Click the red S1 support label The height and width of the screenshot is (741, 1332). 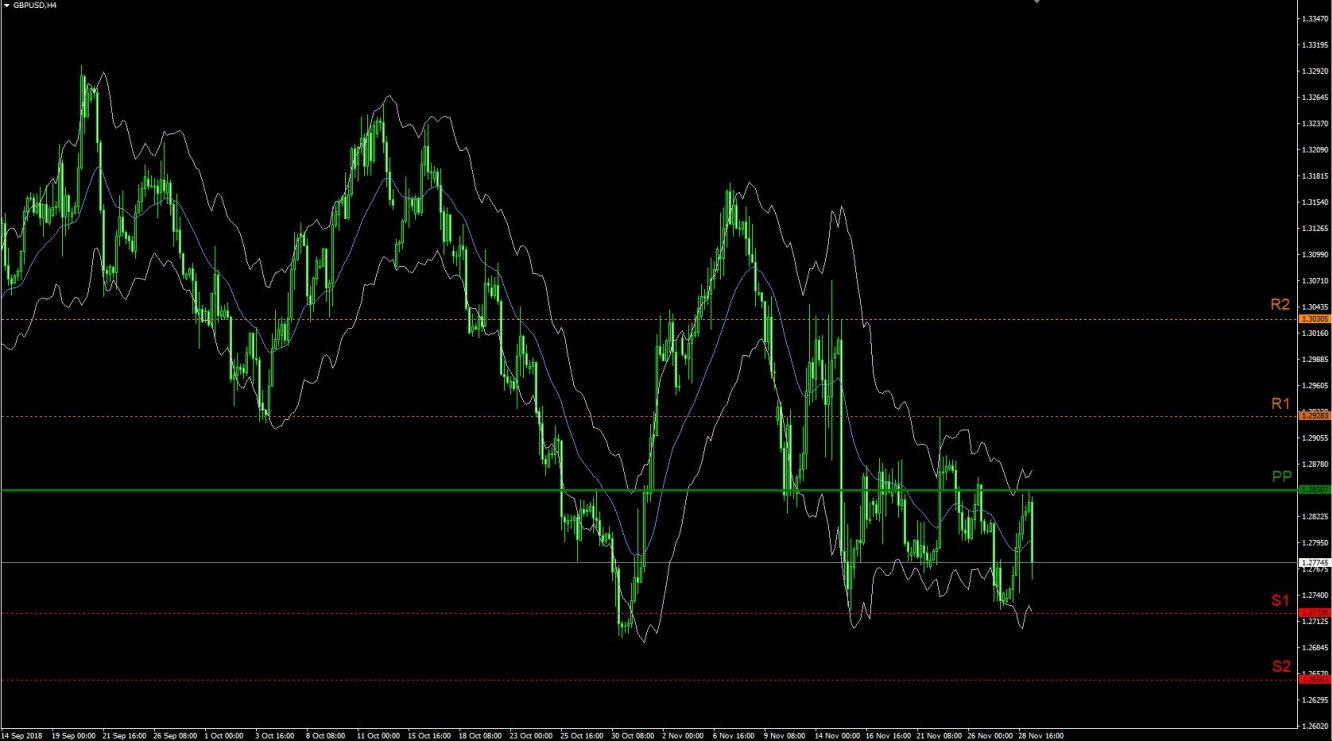[x=1280, y=600]
